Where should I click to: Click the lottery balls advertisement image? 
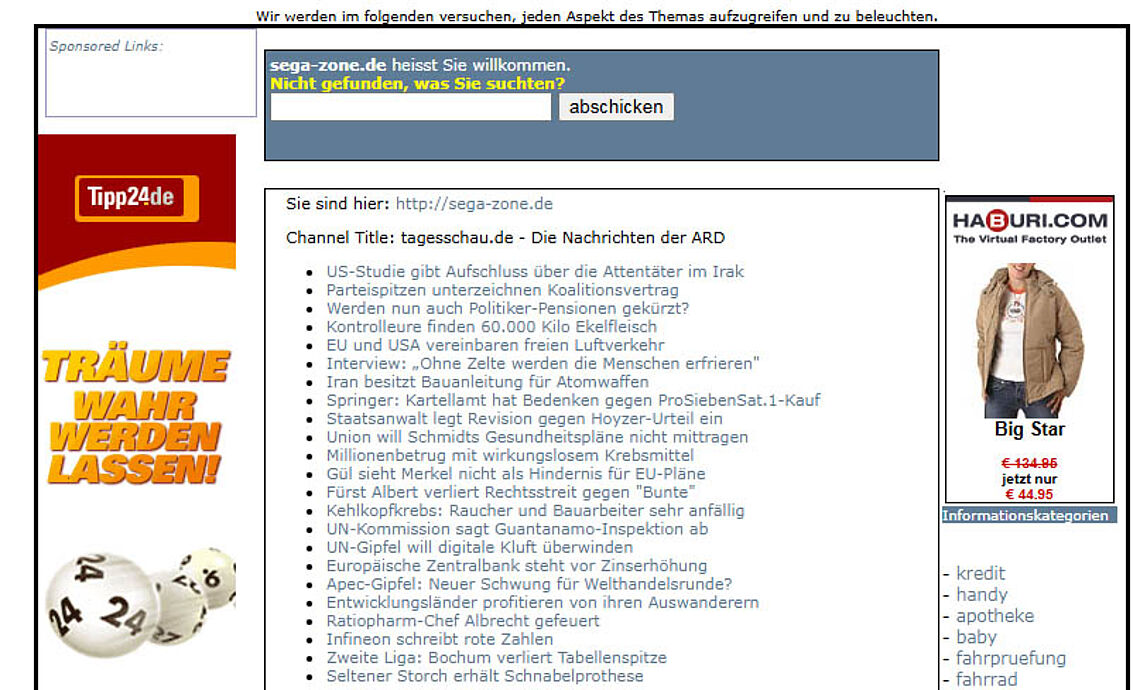coord(130,600)
